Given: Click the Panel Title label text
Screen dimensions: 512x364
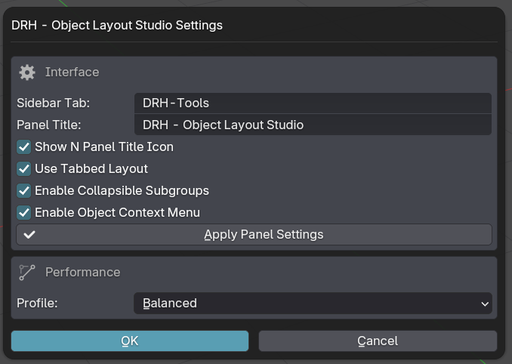Looking at the screenshot, I should point(49,125).
